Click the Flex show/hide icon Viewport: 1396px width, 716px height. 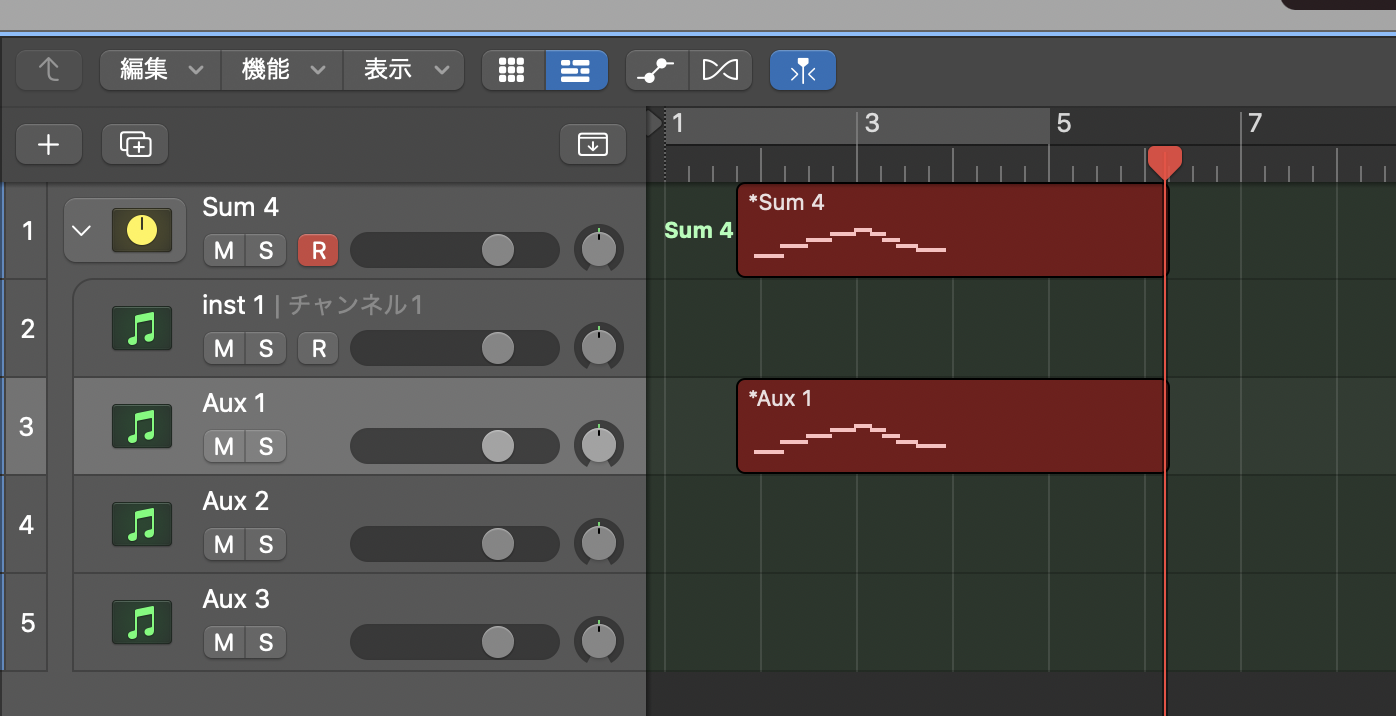pyautogui.click(x=720, y=70)
